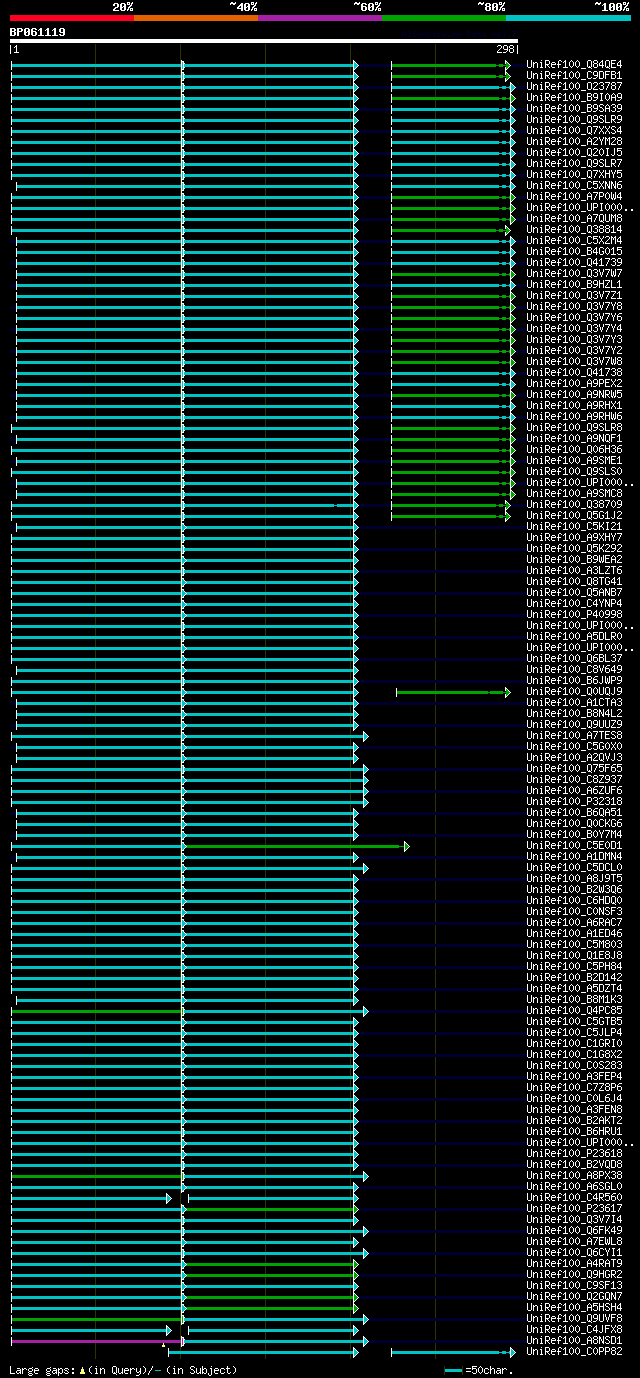Select the UniRef100_Q06H36 label
640x1378 pixels.
(574, 449)
